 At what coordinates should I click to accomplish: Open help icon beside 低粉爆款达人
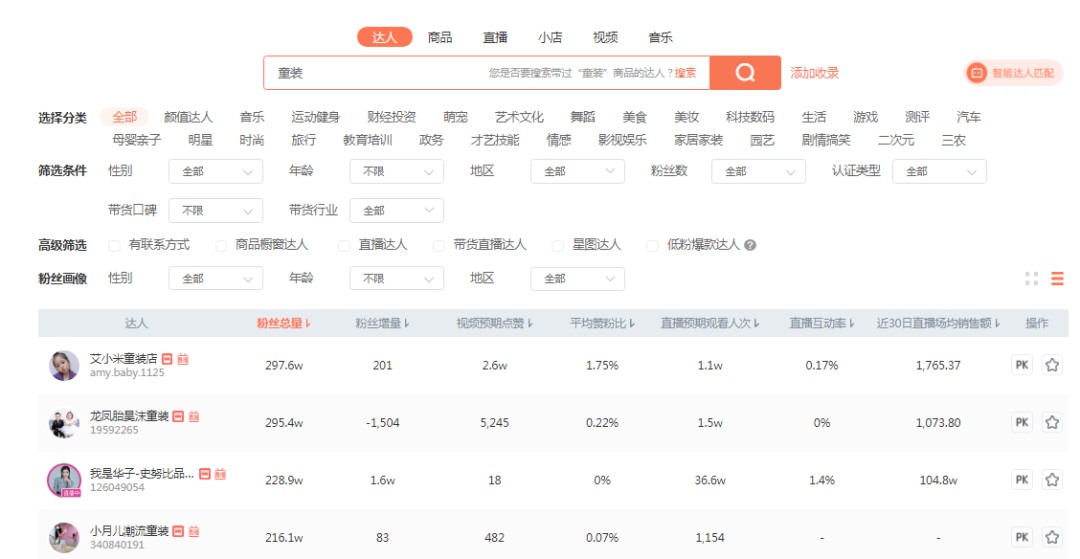[x=750, y=245]
